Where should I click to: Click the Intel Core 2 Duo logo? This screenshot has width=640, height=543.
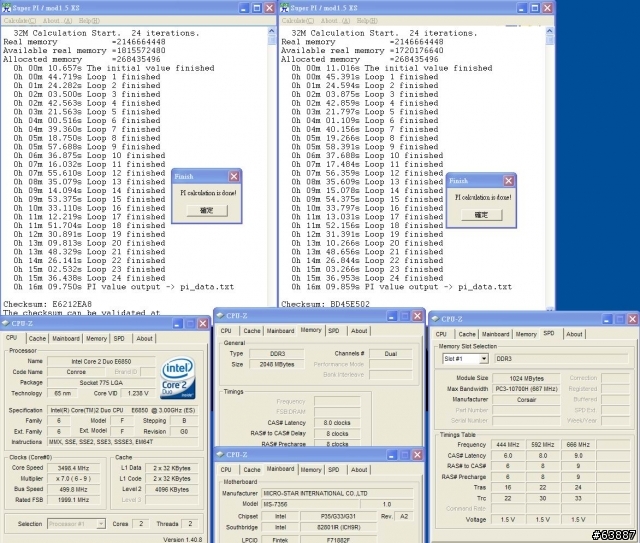178,378
